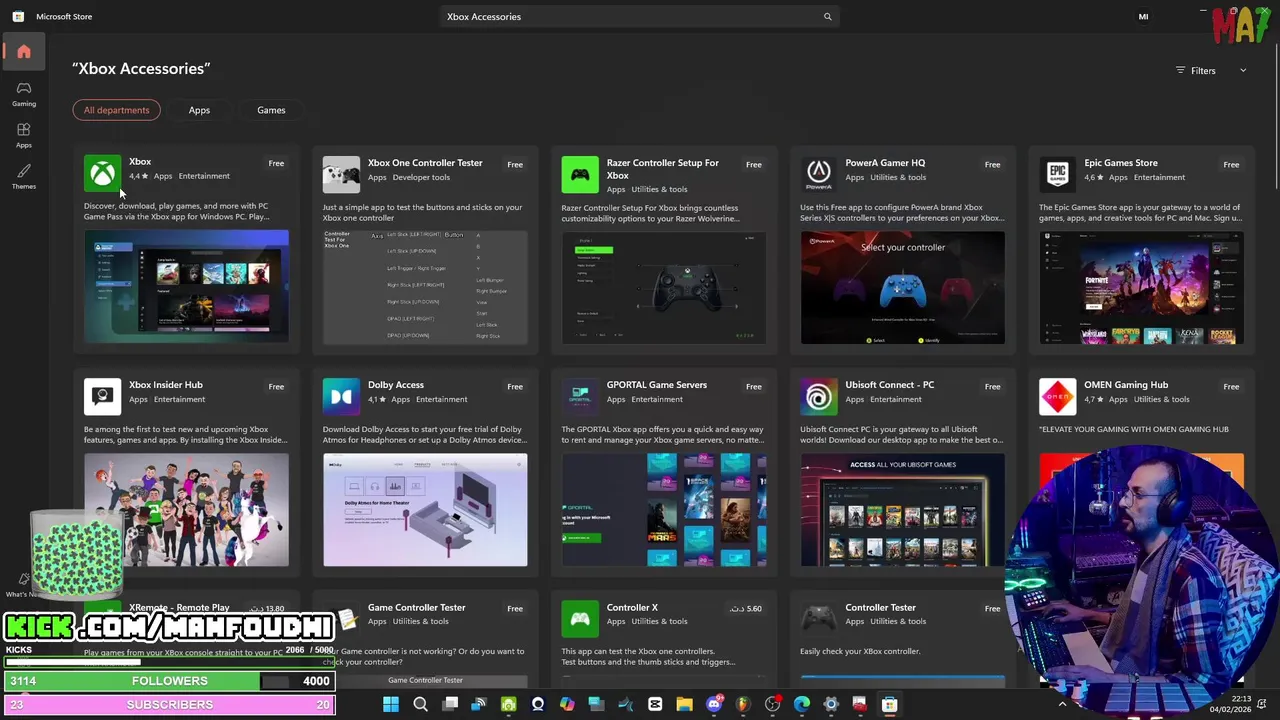This screenshot has height=720, width=1280.
Task: Click Controller X price label 5.60
Action: tap(746, 608)
